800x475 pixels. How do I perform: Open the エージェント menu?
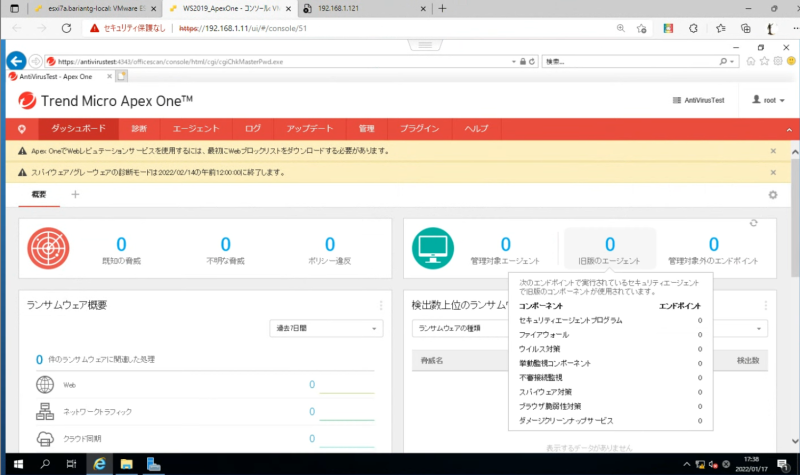[196, 129]
